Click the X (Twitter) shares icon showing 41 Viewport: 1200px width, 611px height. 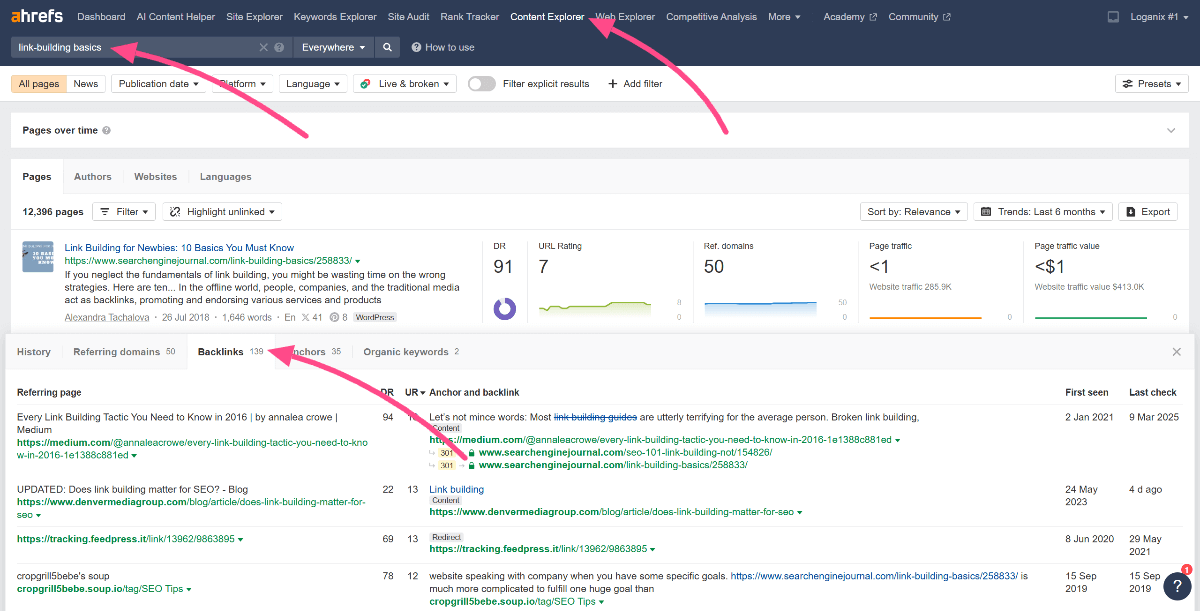pos(305,317)
